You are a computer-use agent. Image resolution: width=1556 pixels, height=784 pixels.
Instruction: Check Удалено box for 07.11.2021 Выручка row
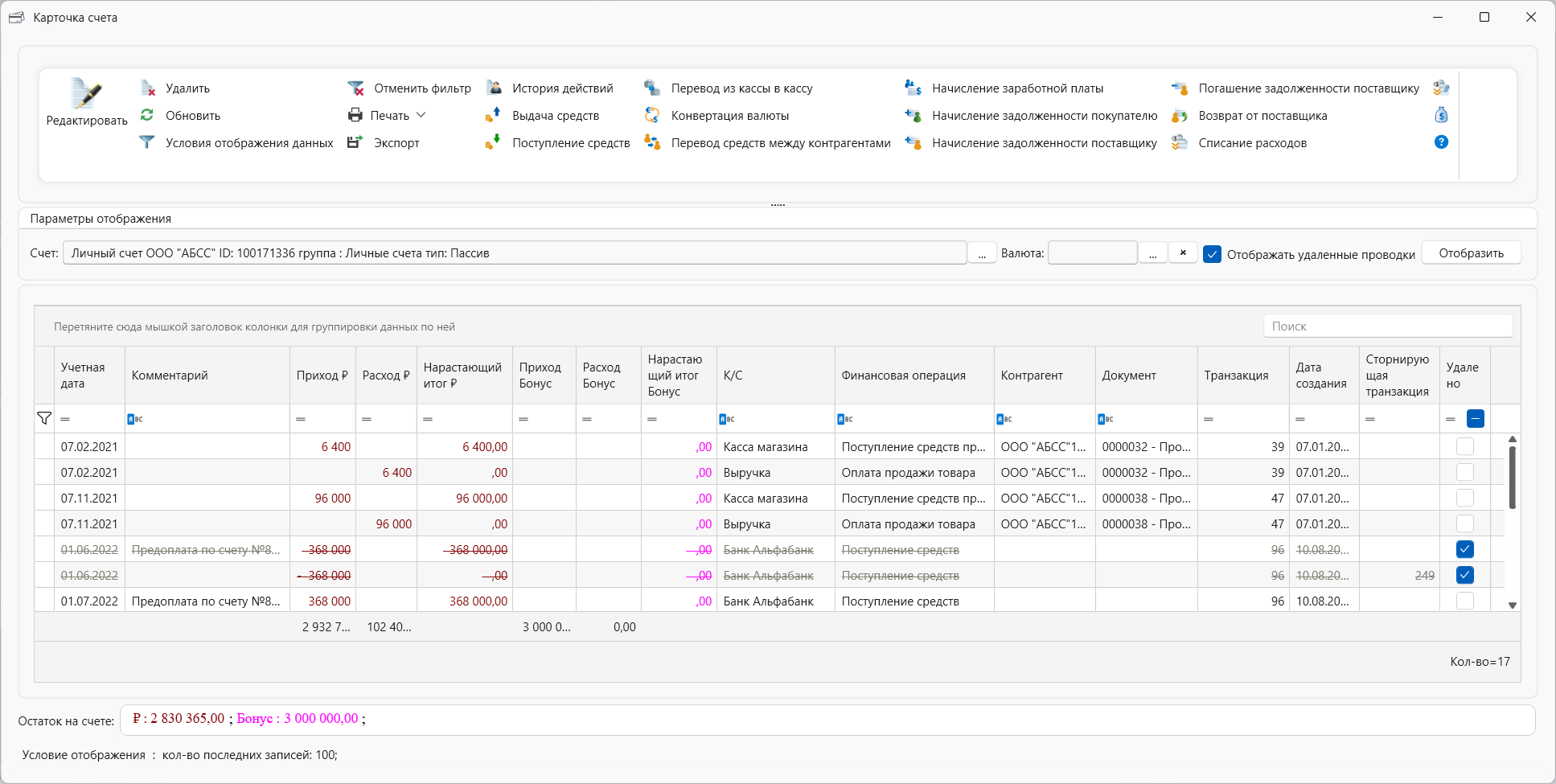click(x=1465, y=523)
